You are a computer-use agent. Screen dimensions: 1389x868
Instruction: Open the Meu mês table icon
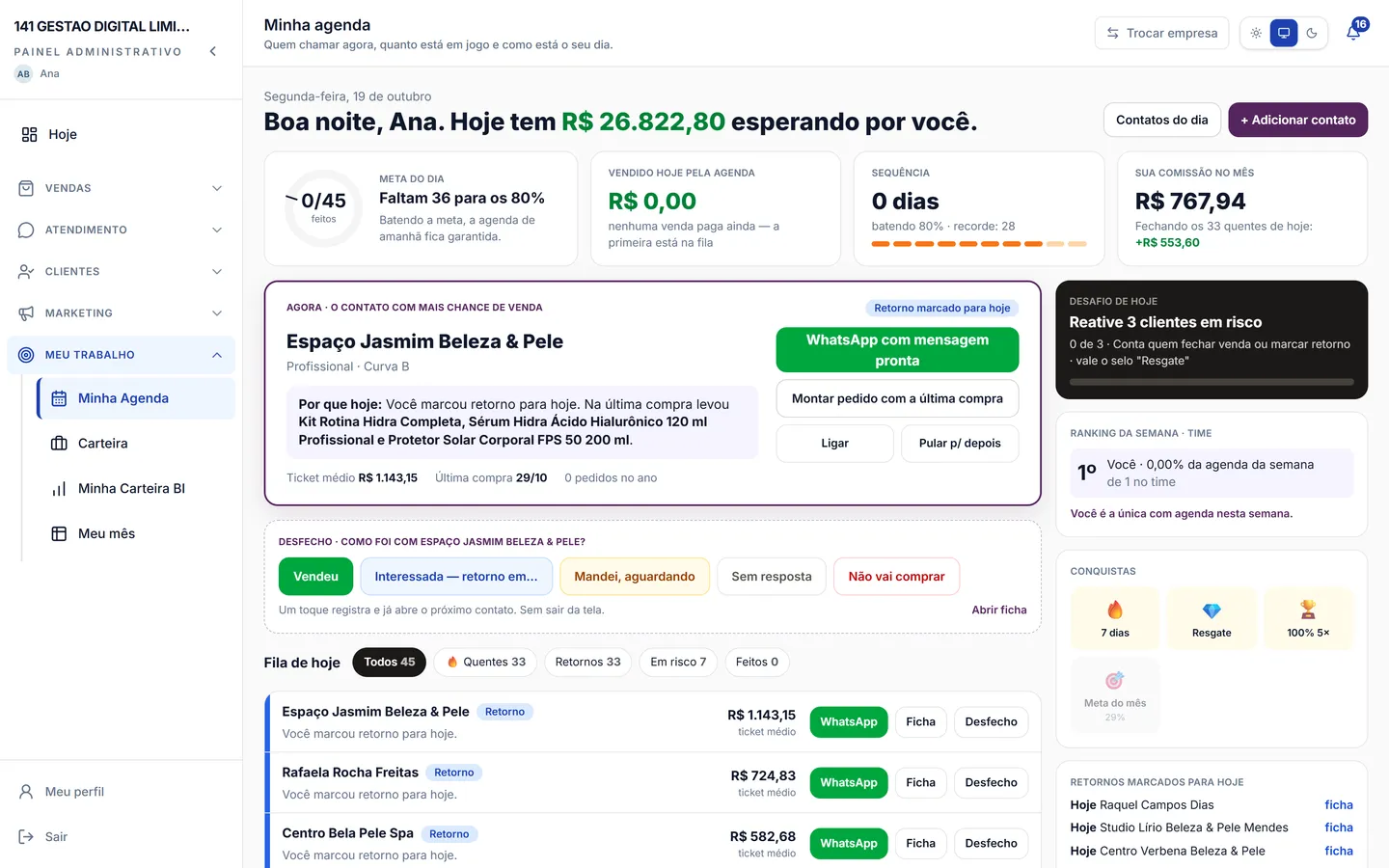tap(59, 533)
